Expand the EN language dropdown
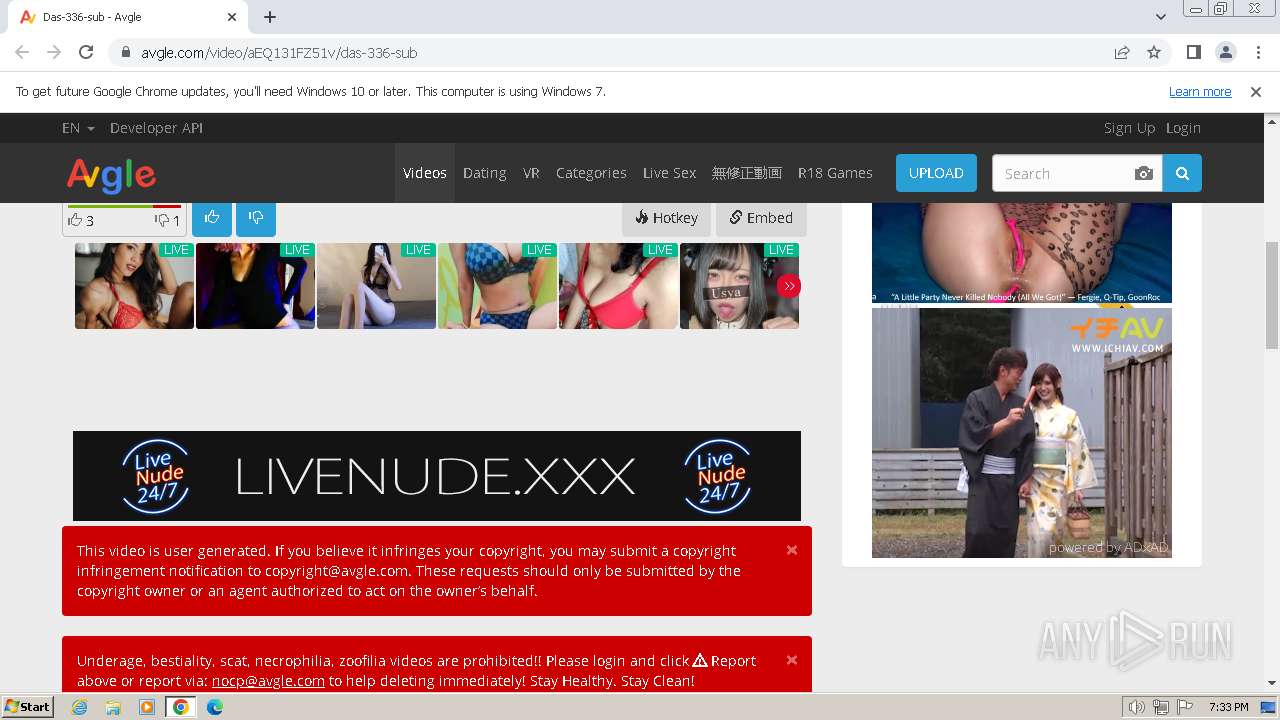The image size is (1280, 720). [x=78, y=128]
